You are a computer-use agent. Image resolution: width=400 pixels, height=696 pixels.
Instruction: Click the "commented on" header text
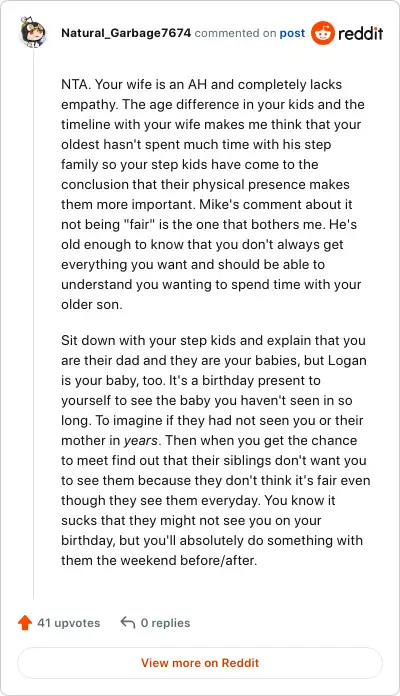coord(235,33)
